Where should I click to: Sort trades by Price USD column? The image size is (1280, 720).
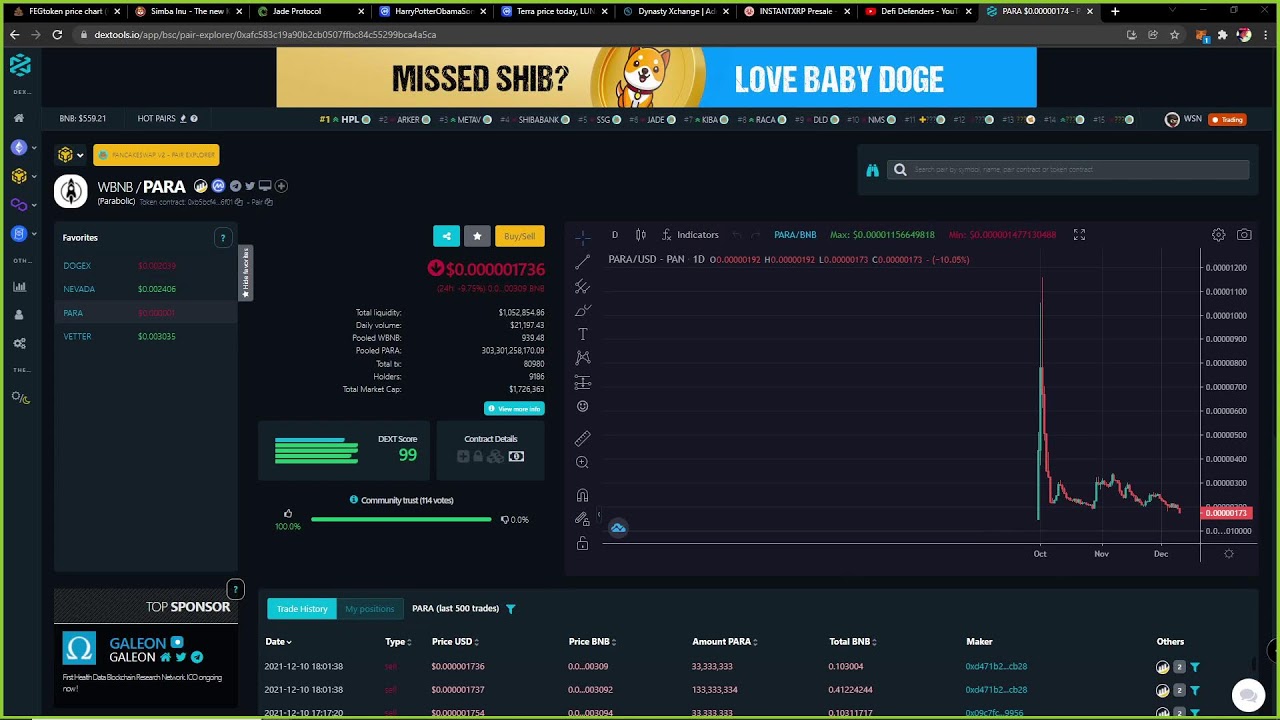click(455, 642)
